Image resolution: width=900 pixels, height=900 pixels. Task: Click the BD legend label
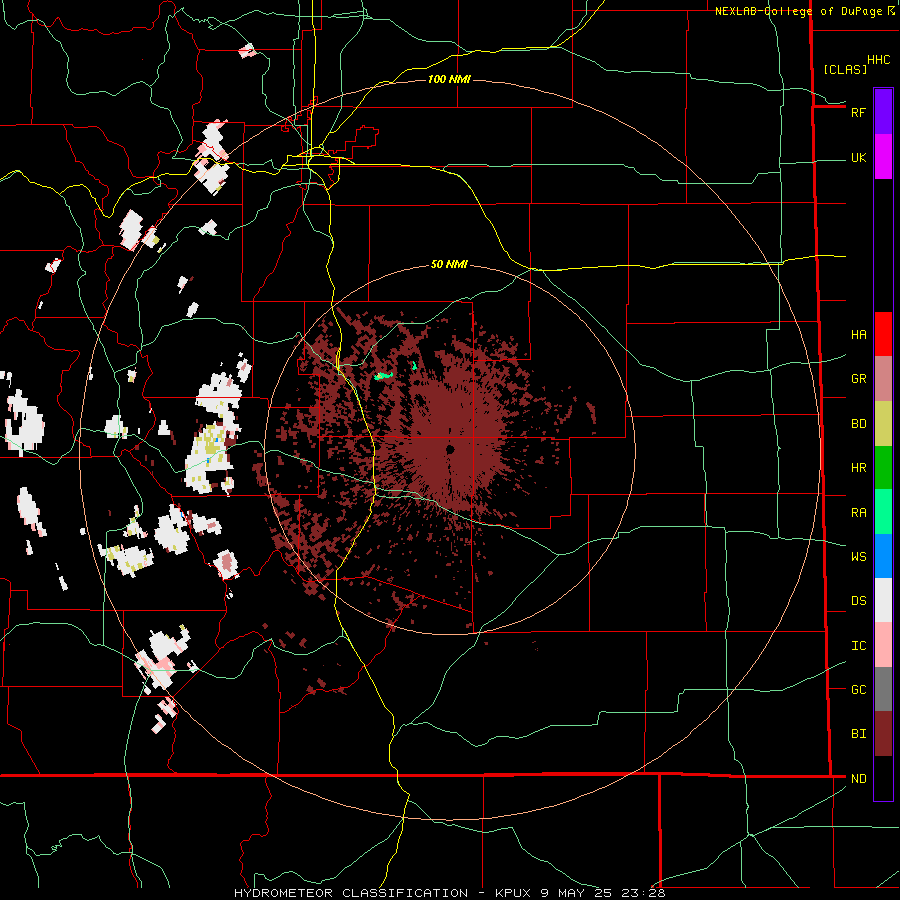pos(858,424)
